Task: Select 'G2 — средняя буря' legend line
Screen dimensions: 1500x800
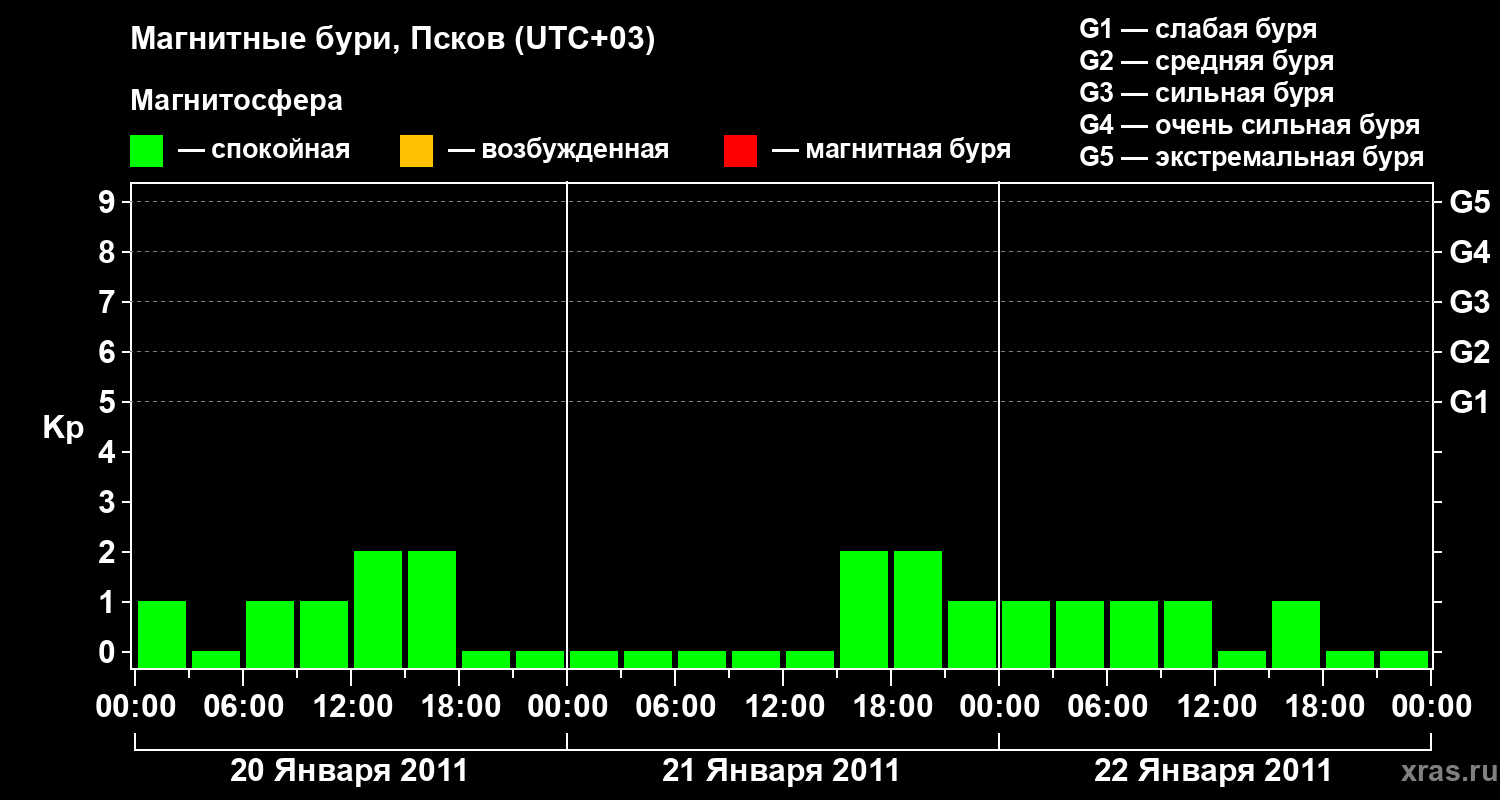Action: [x=1206, y=61]
